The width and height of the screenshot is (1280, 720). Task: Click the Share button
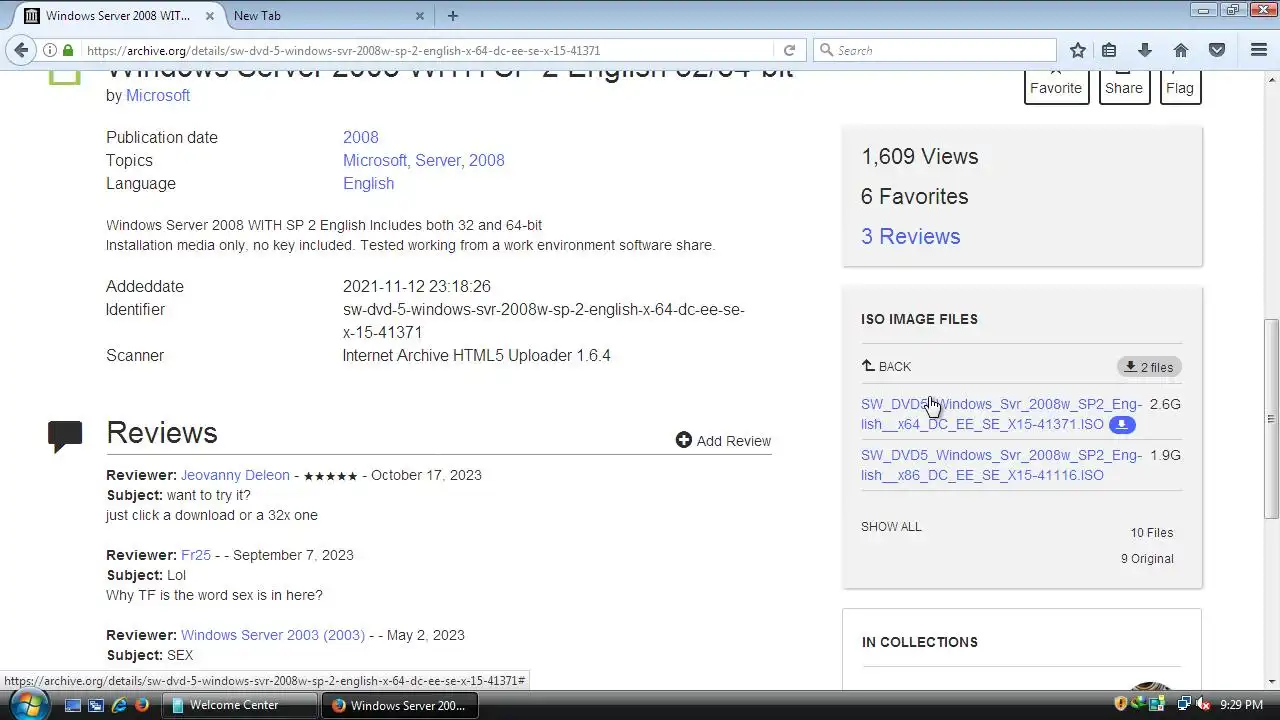[1124, 86]
